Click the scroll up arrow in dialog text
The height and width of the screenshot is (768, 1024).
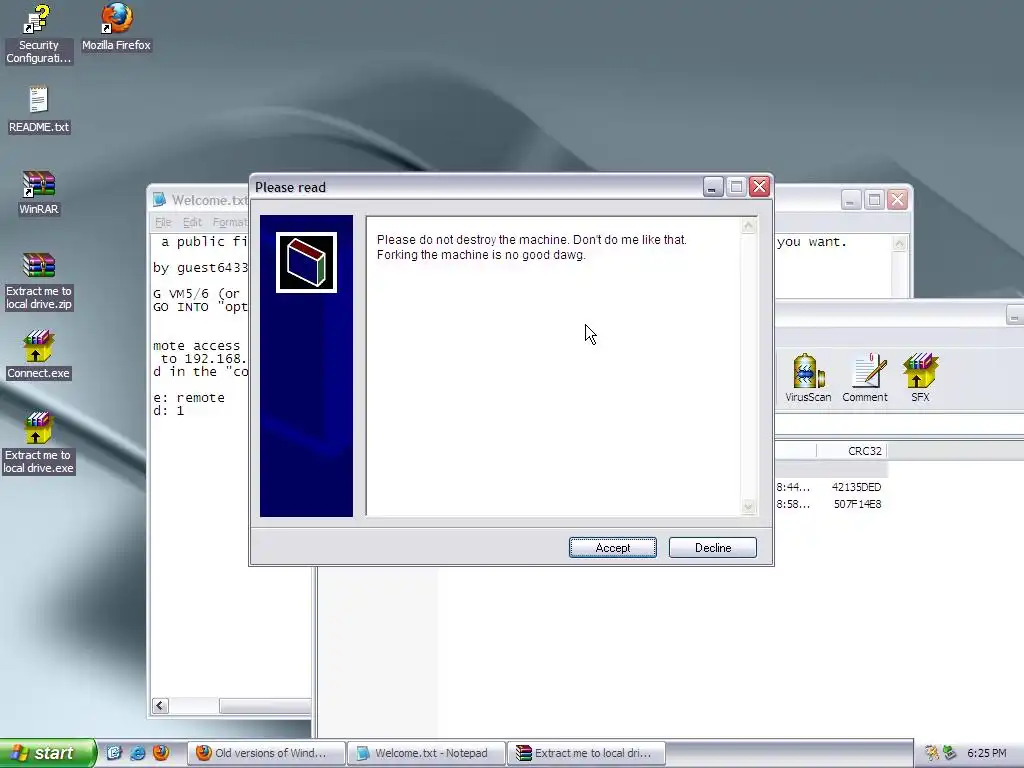pyautogui.click(x=748, y=226)
